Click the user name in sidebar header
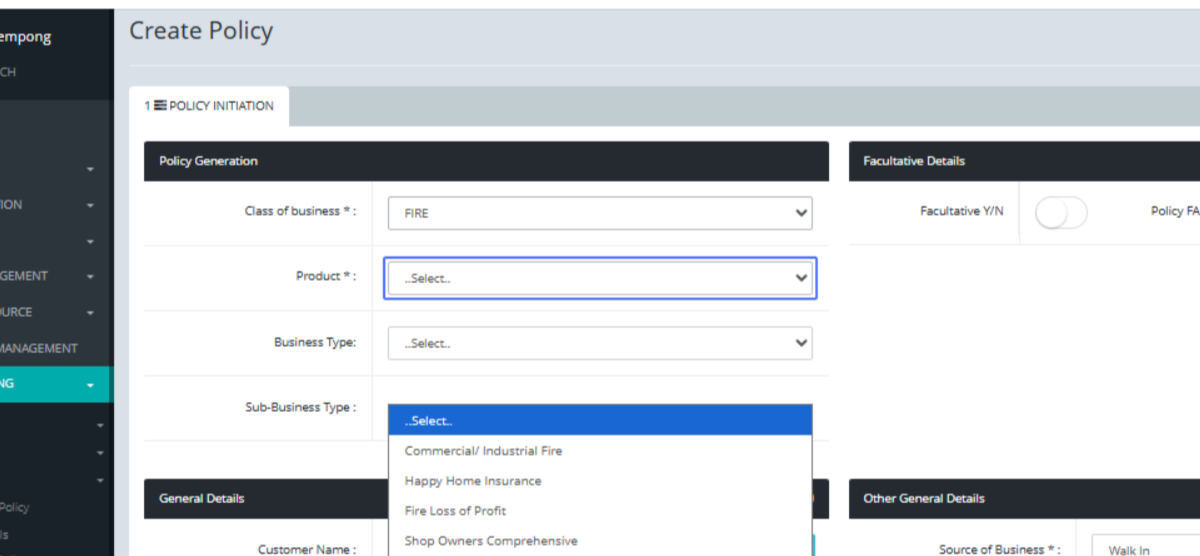The height and width of the screenshot is (556, 1200). point(25,37)
